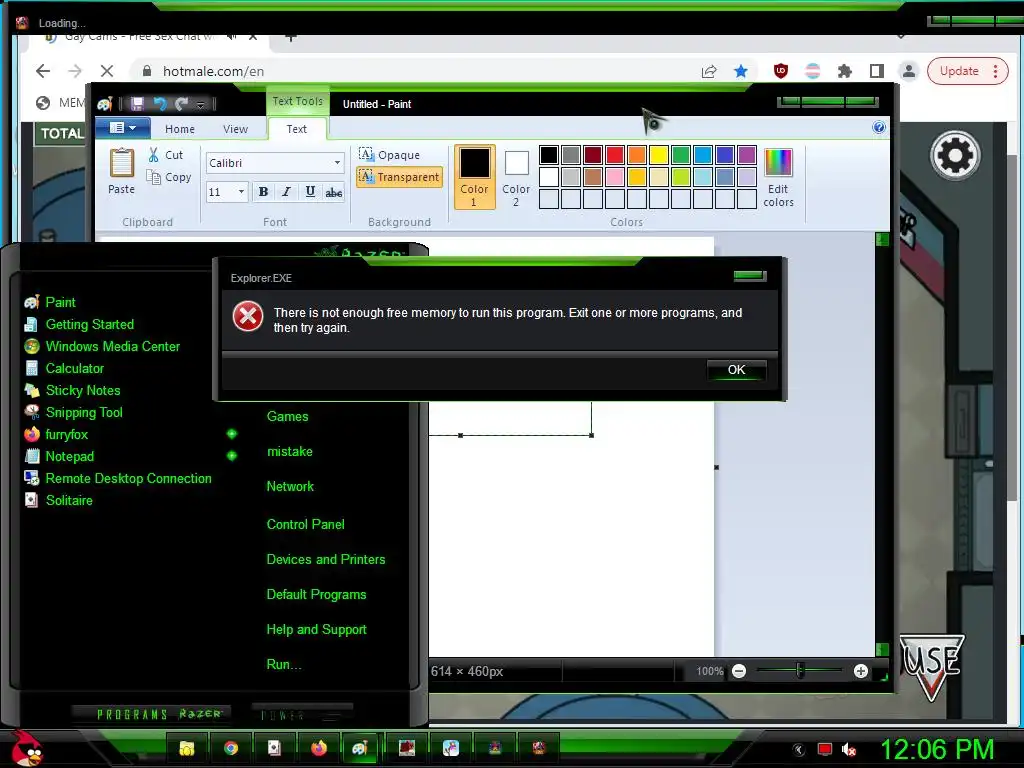Click the Cut scissors button
1024x768 pixels.
[x=165, y=155]
